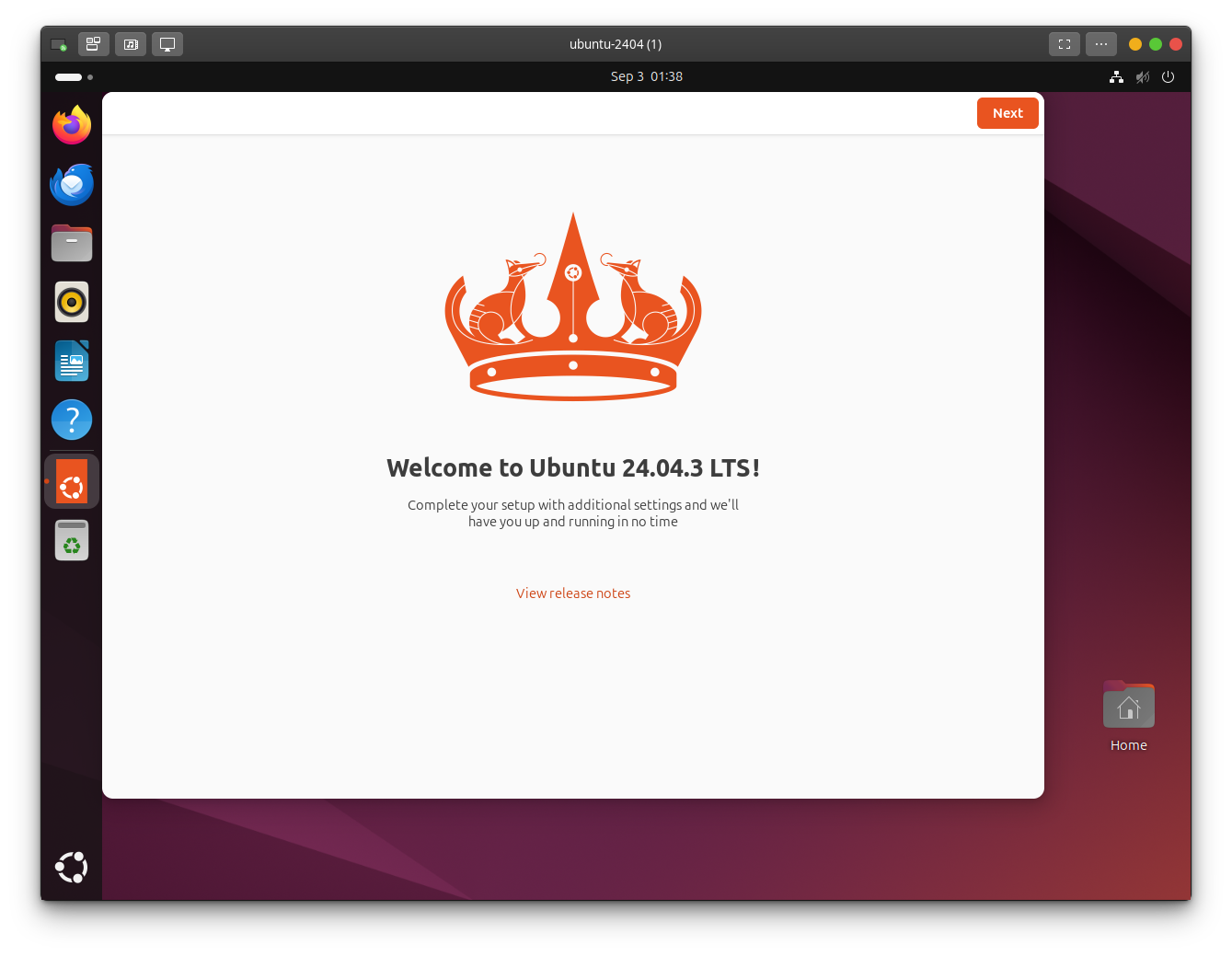Click the 'Welcome to Ubuntu 24.04.3 LTS!' heading
The width and height of the screenshot is (1232, 956).
573,467
